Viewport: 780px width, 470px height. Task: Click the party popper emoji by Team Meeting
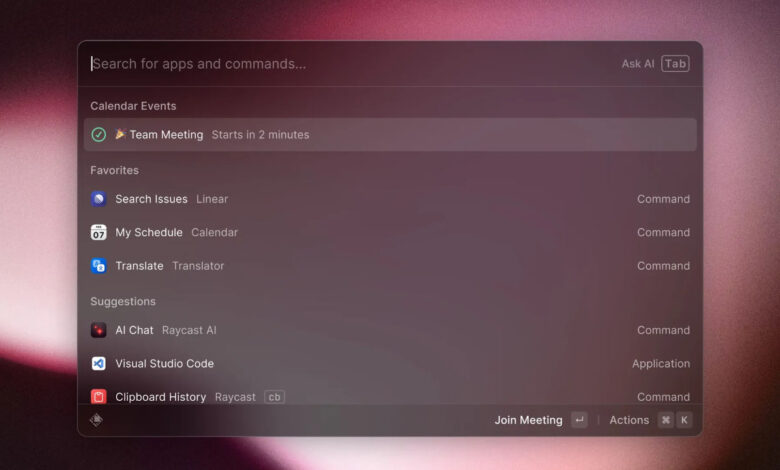pyautogui.click(x=120, y=134)
